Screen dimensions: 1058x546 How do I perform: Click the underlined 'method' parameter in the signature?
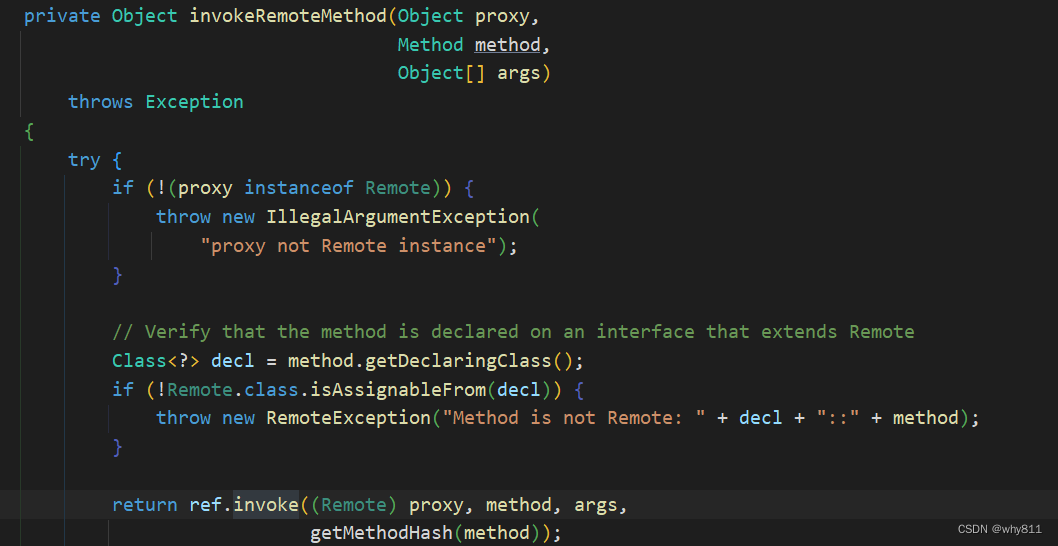[507, 45]
